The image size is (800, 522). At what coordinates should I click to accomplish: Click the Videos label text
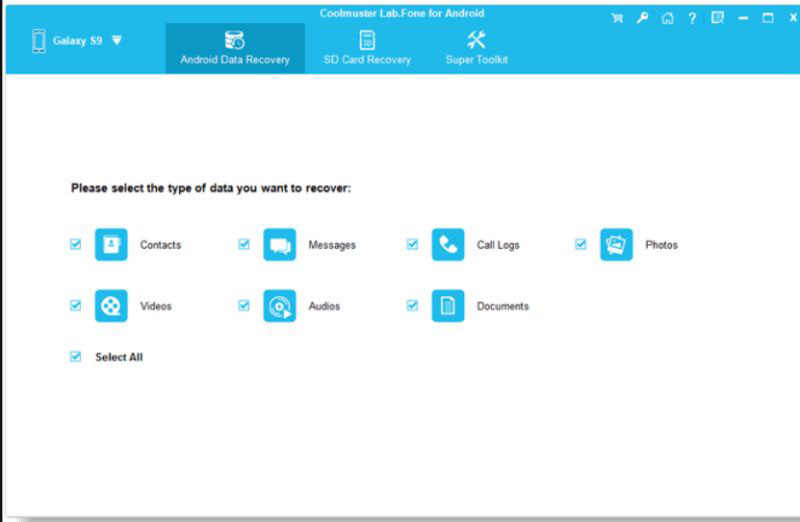click(156, 306)
